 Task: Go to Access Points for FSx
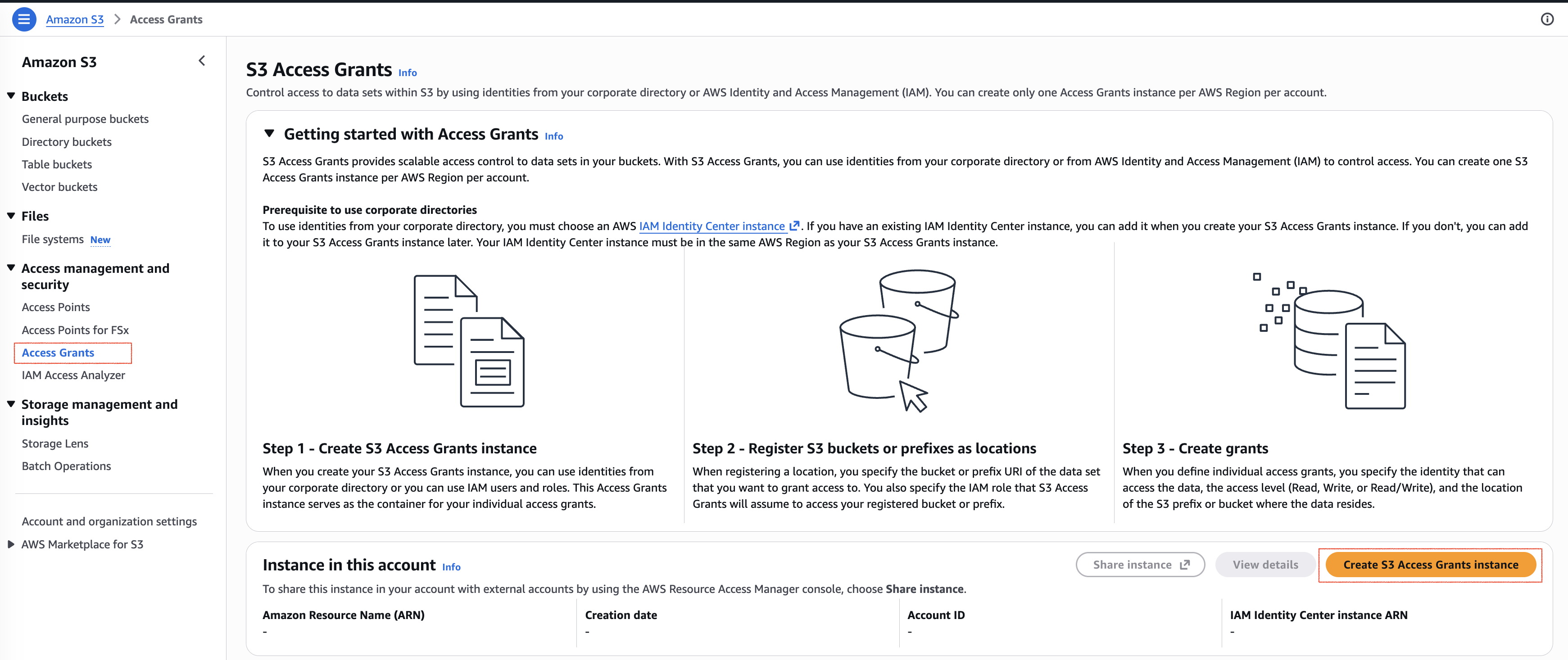(76, 330)
